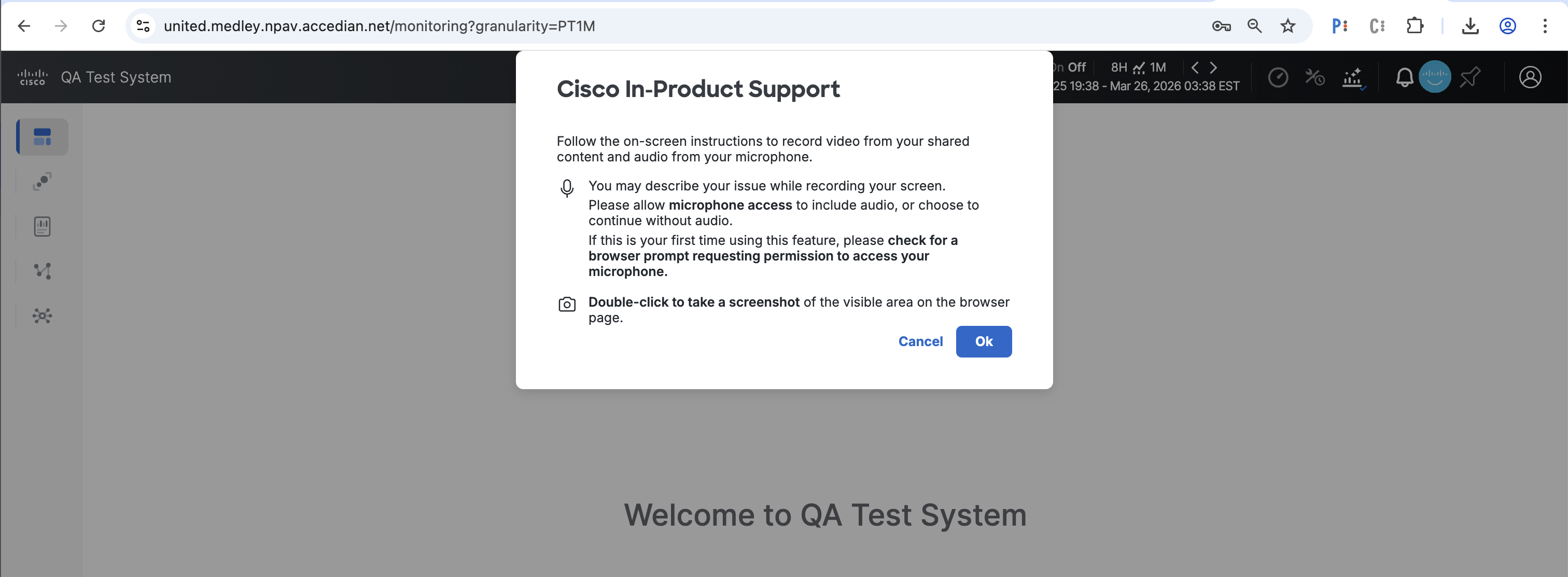The height and width of the screenshot is (577, 1568).
Task: Open the second sidebar sessions icon
Action: coord(42,181)
